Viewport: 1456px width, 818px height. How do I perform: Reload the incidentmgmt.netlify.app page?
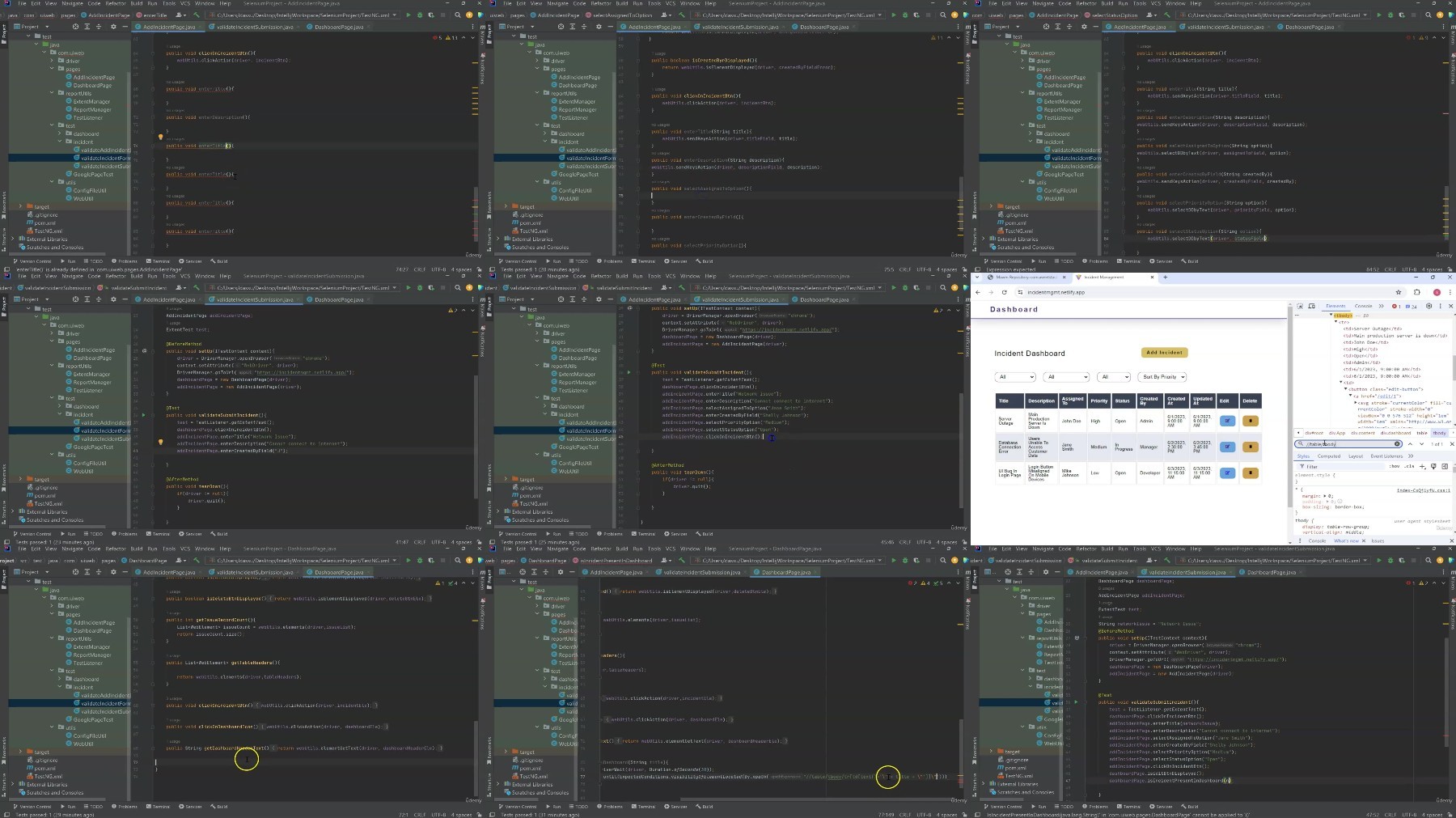(x=1004, y=292)
